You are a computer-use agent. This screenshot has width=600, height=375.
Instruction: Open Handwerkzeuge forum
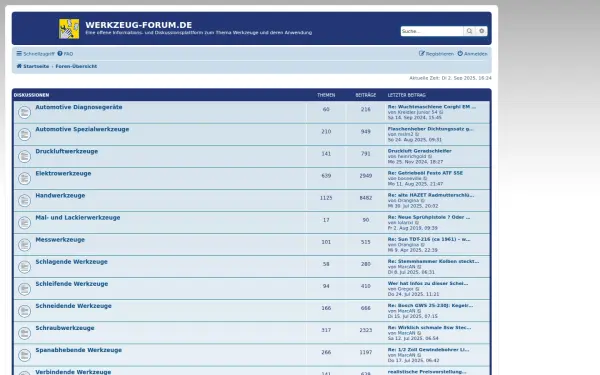60,196
